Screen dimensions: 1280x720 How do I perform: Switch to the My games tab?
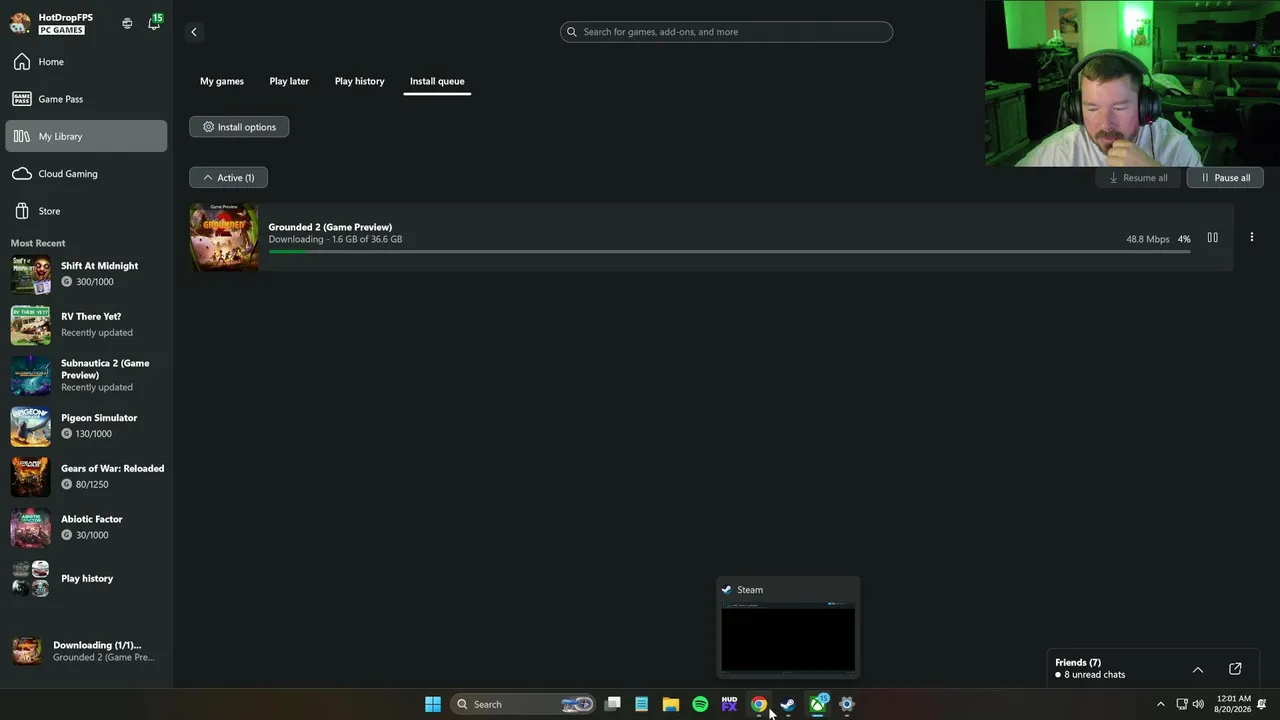click(222, 81)
